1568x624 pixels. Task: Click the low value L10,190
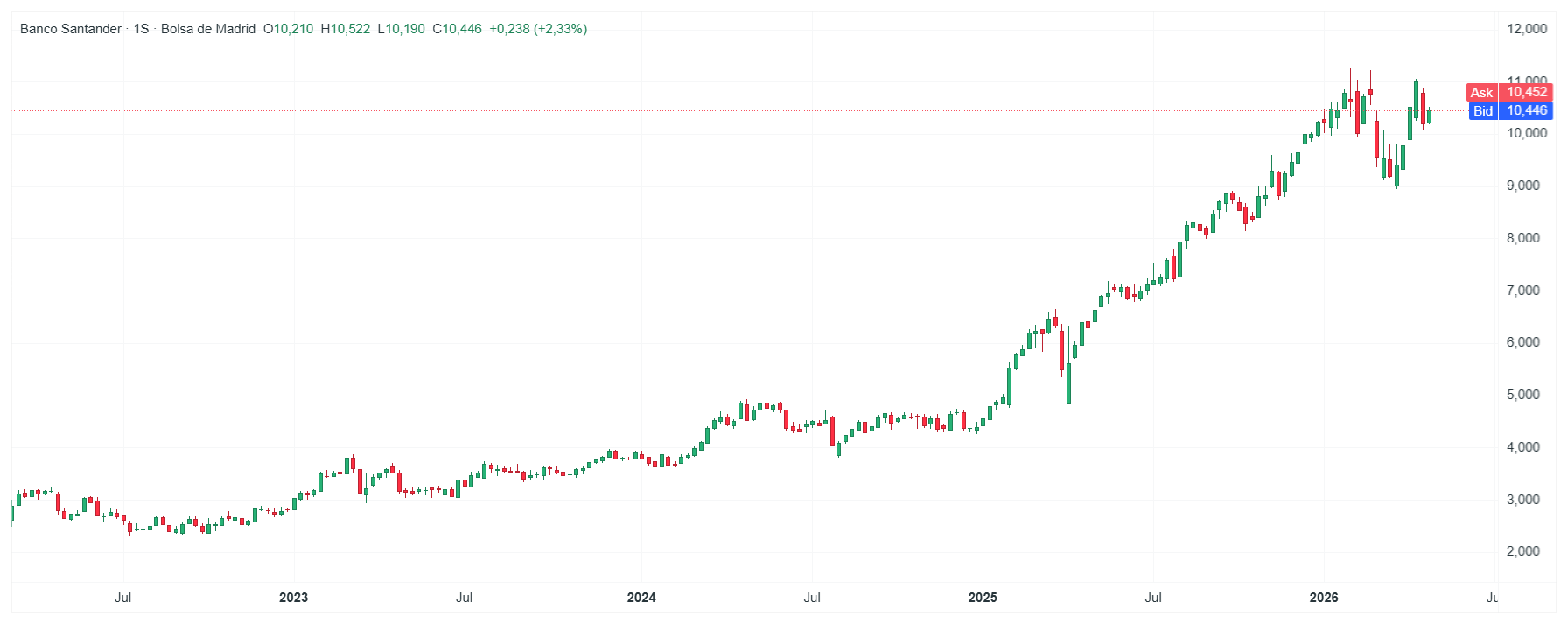tap(401, 29)
